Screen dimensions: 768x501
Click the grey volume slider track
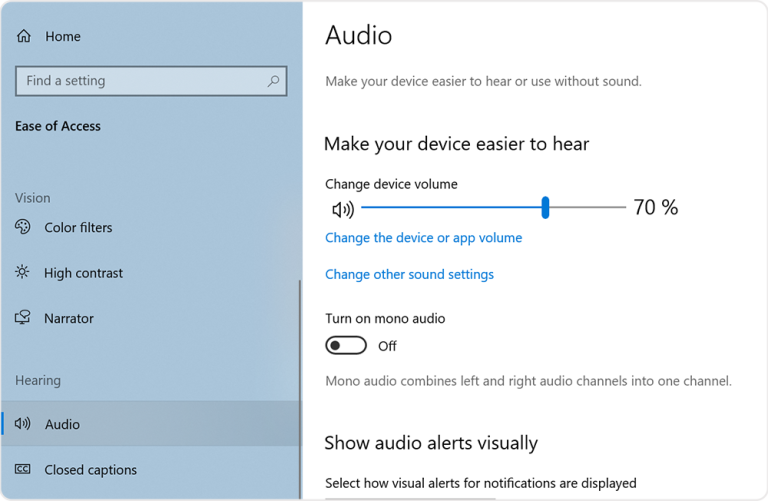587,207
